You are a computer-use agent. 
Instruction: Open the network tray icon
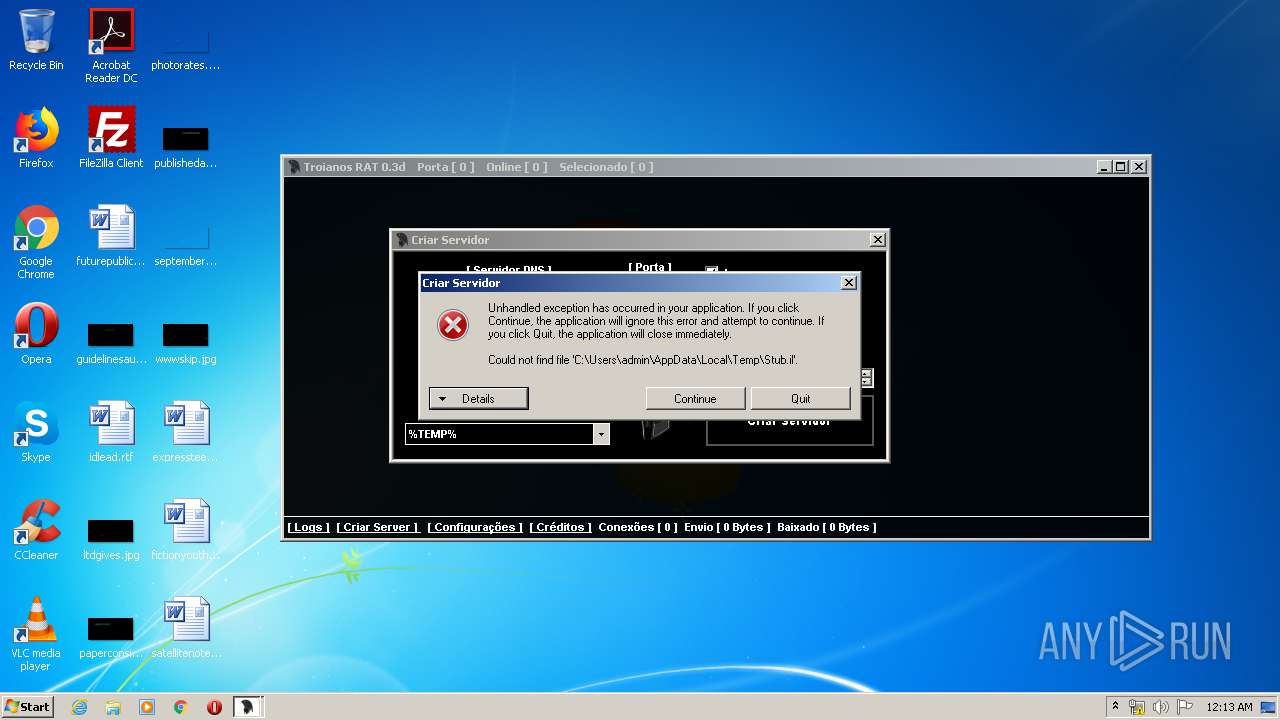click(1137, 707)
